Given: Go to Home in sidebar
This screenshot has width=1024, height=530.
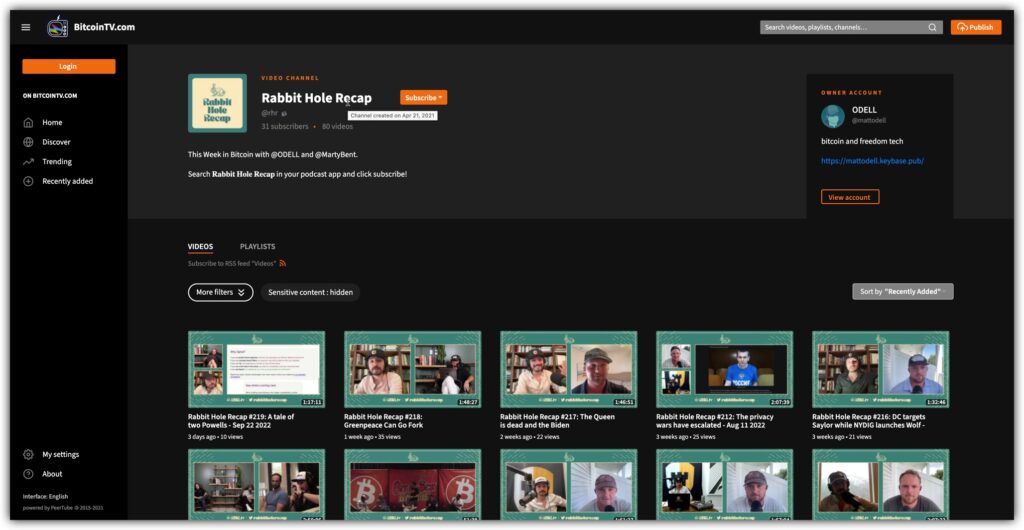Looking at the screenshot, I should tap(52, 123).
